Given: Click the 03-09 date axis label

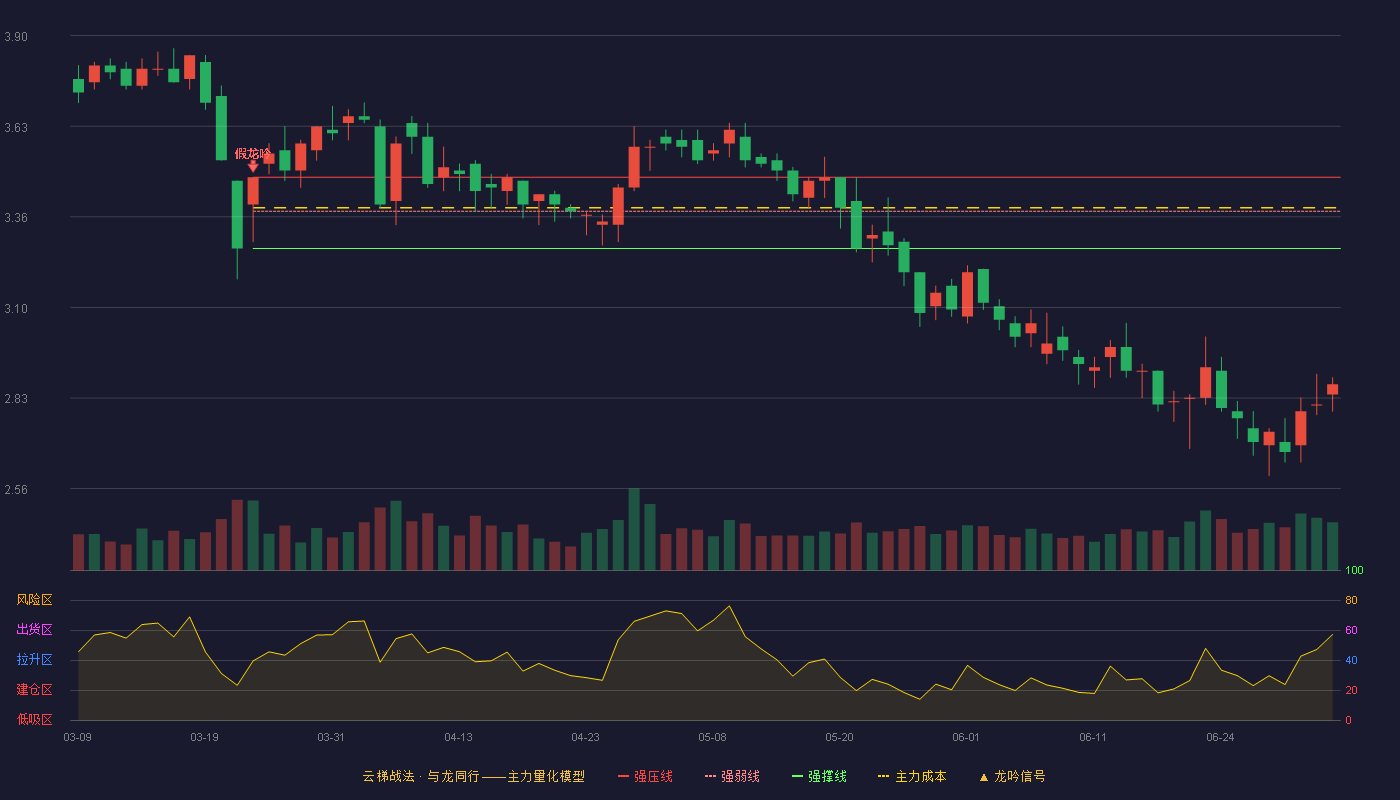Looking at the screenshot, I should tap(77, 737).
